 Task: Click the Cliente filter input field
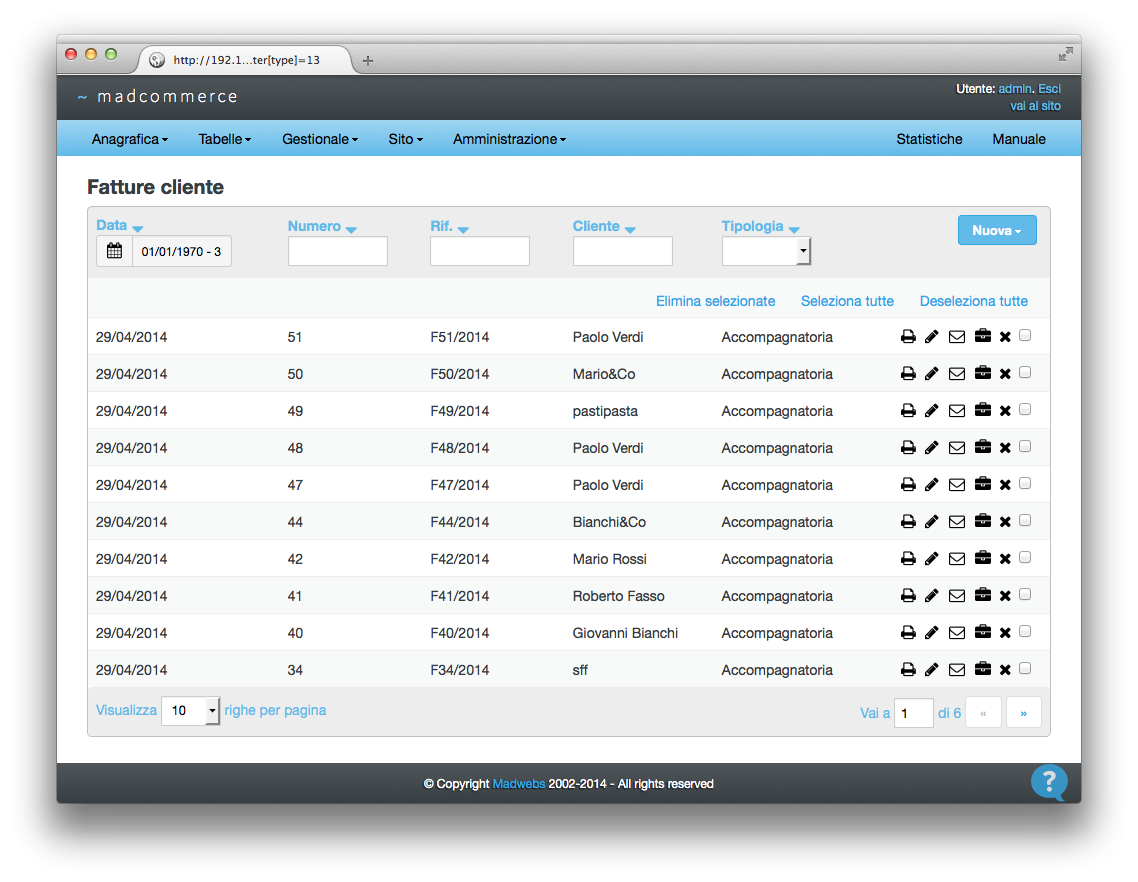(x=623, y=251)
